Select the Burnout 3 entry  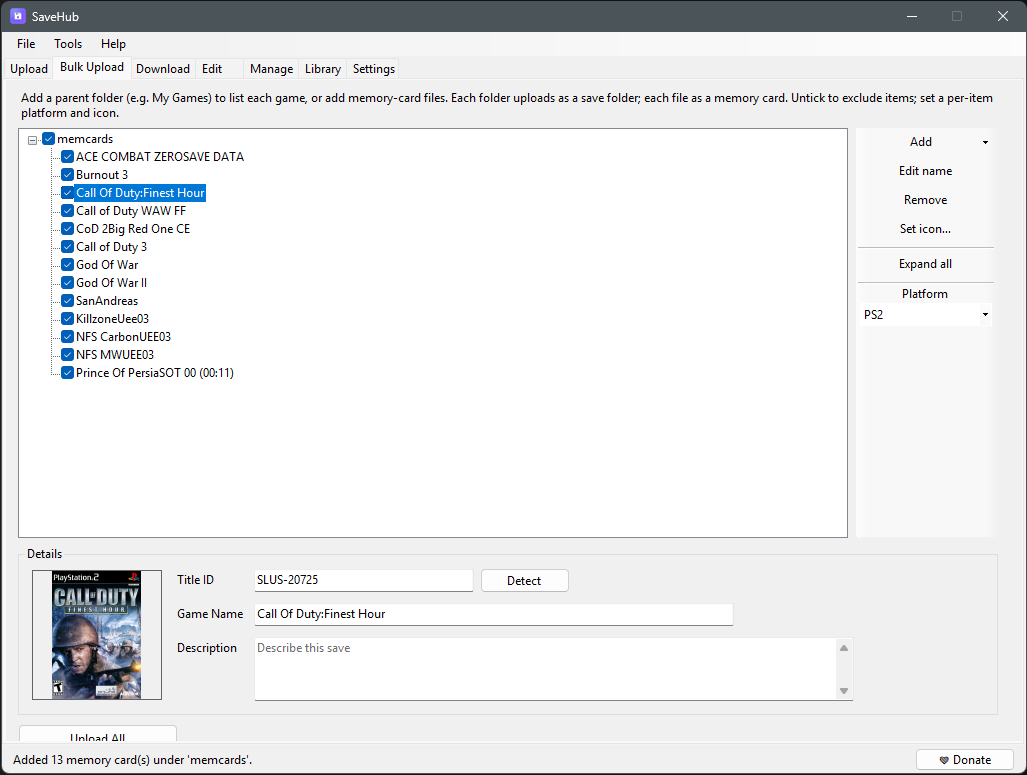pyautogui.click(x=102, y=175)
